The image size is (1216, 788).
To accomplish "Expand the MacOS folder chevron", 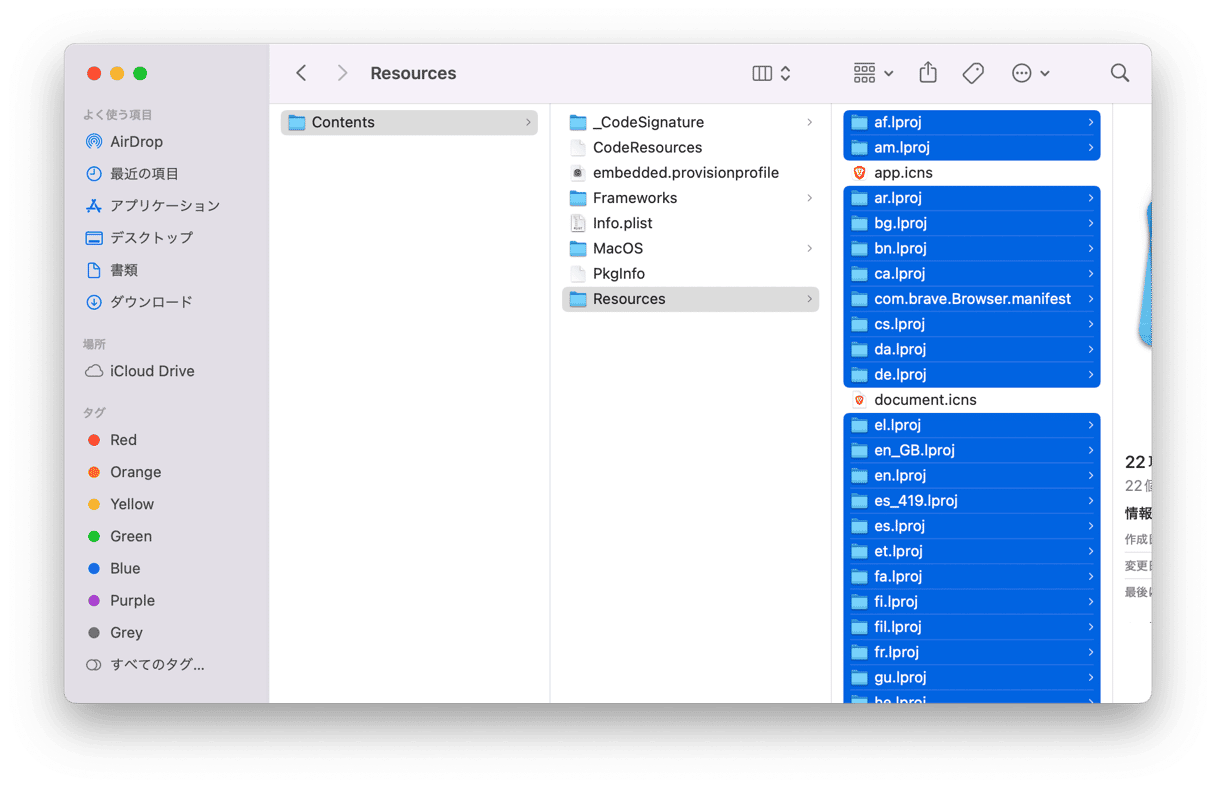I will coord(809,248).
